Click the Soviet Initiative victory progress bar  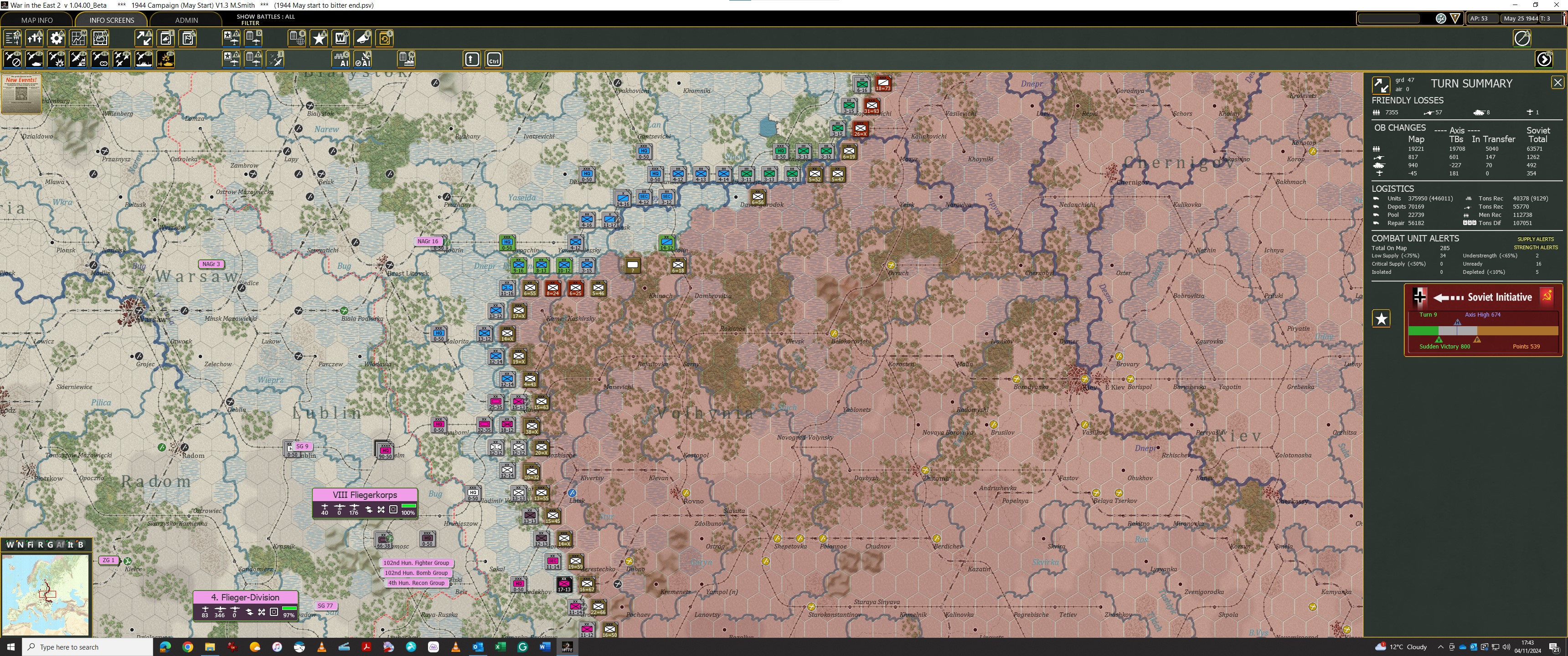(x=1483, y=330)
